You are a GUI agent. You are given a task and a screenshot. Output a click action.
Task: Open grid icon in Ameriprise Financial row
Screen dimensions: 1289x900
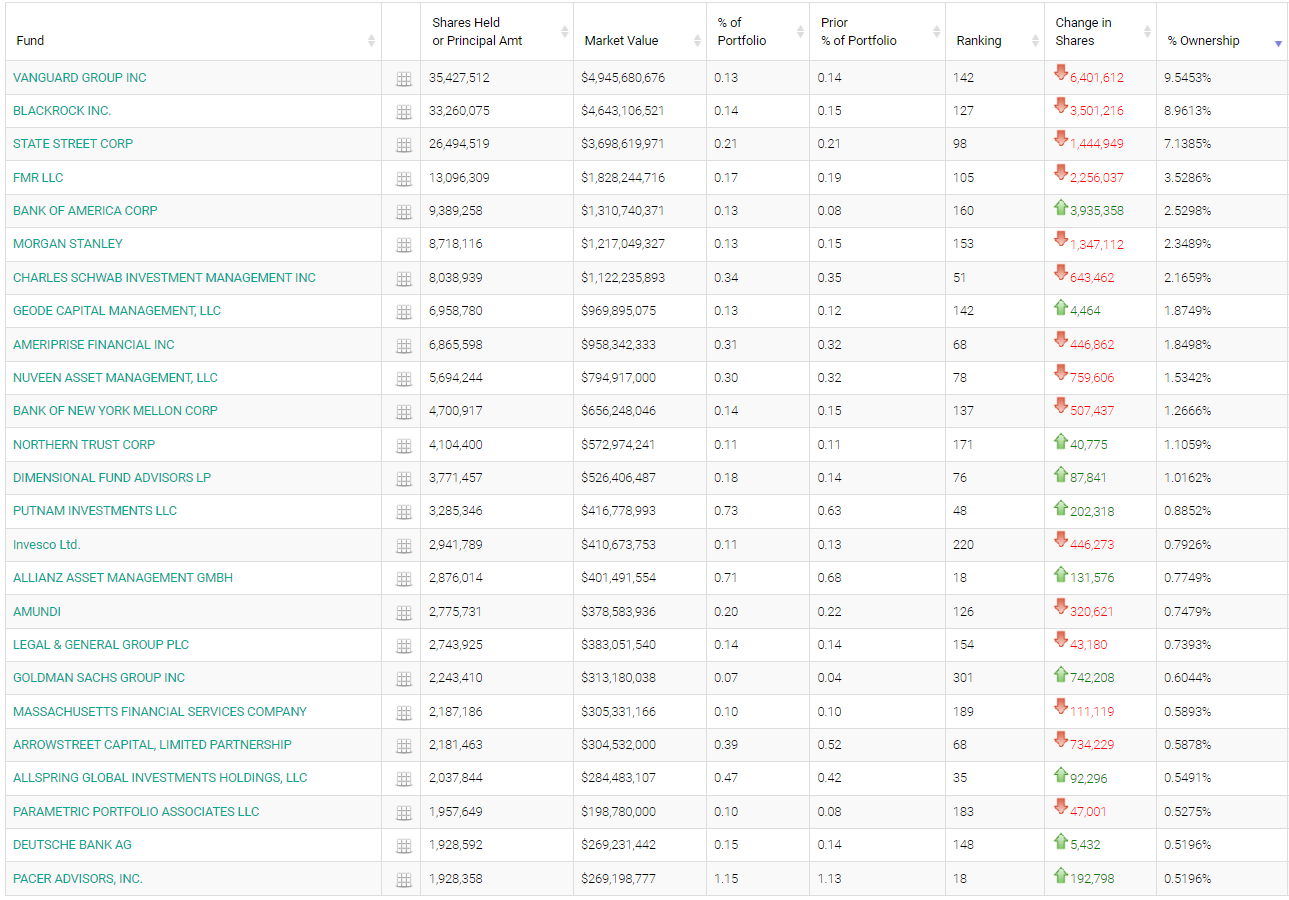coord(404,346)
